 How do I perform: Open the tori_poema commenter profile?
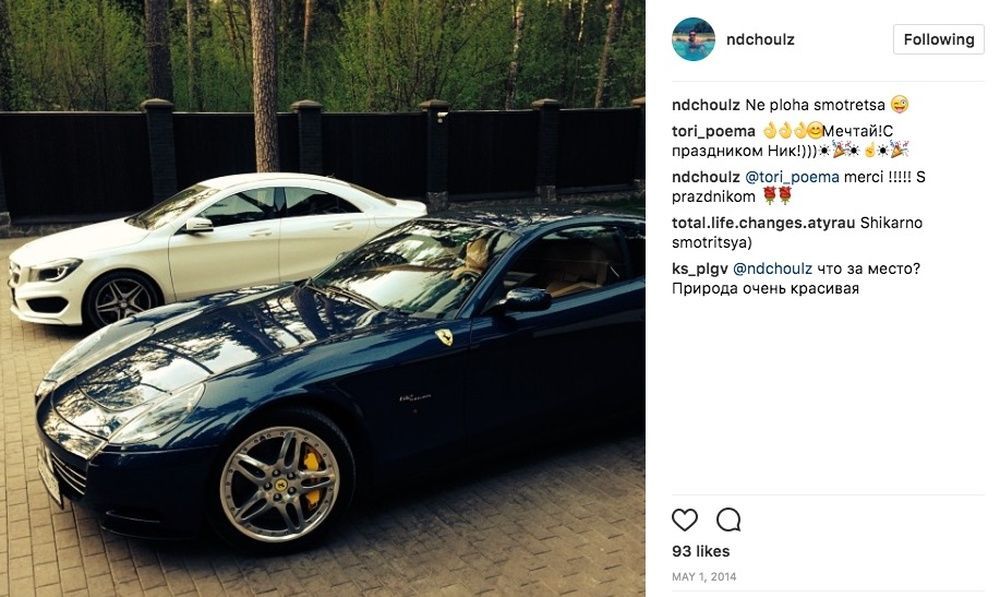tap(713, 131)
